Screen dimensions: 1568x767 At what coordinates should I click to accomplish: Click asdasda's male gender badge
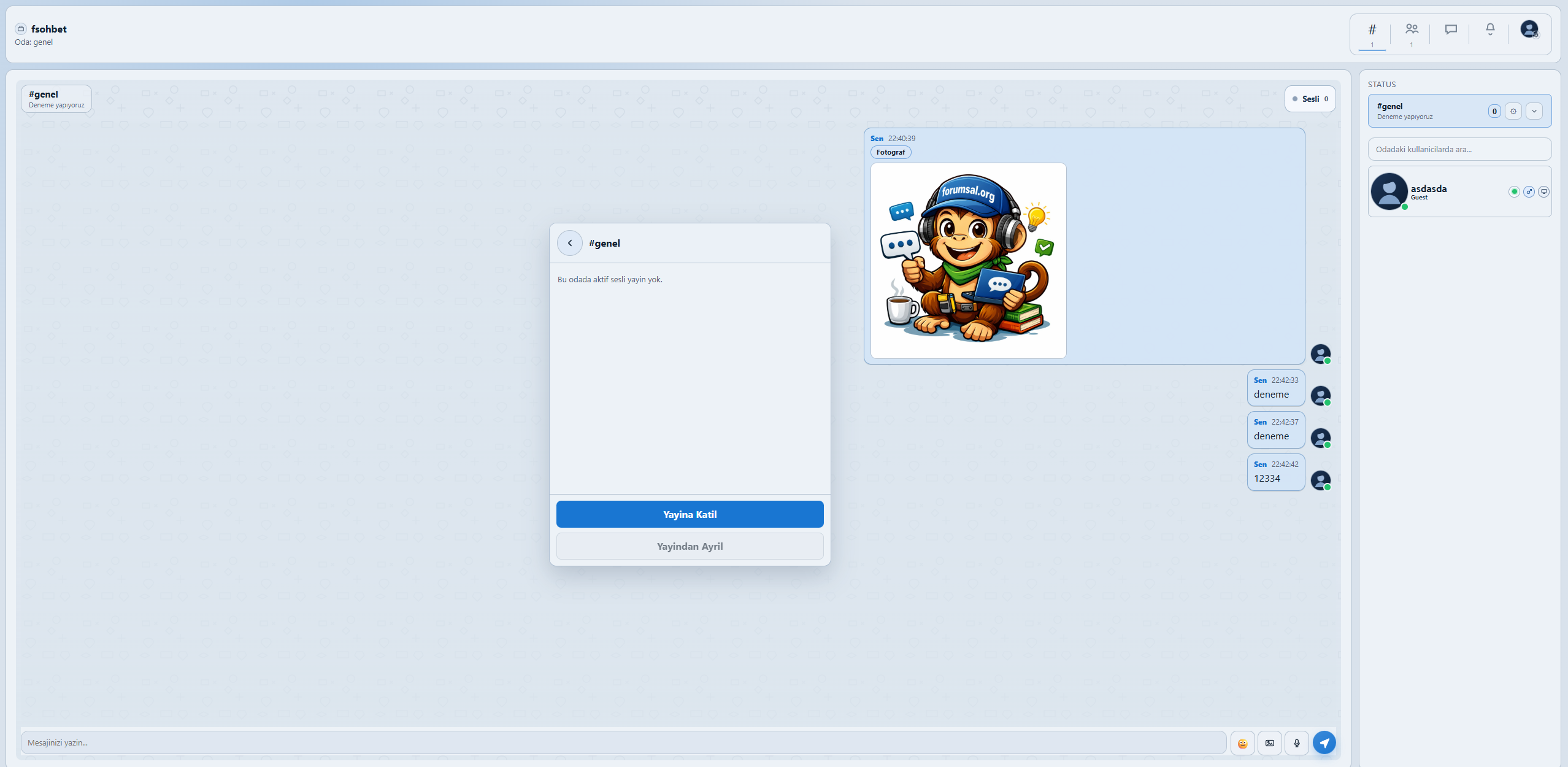point(1529,192)
